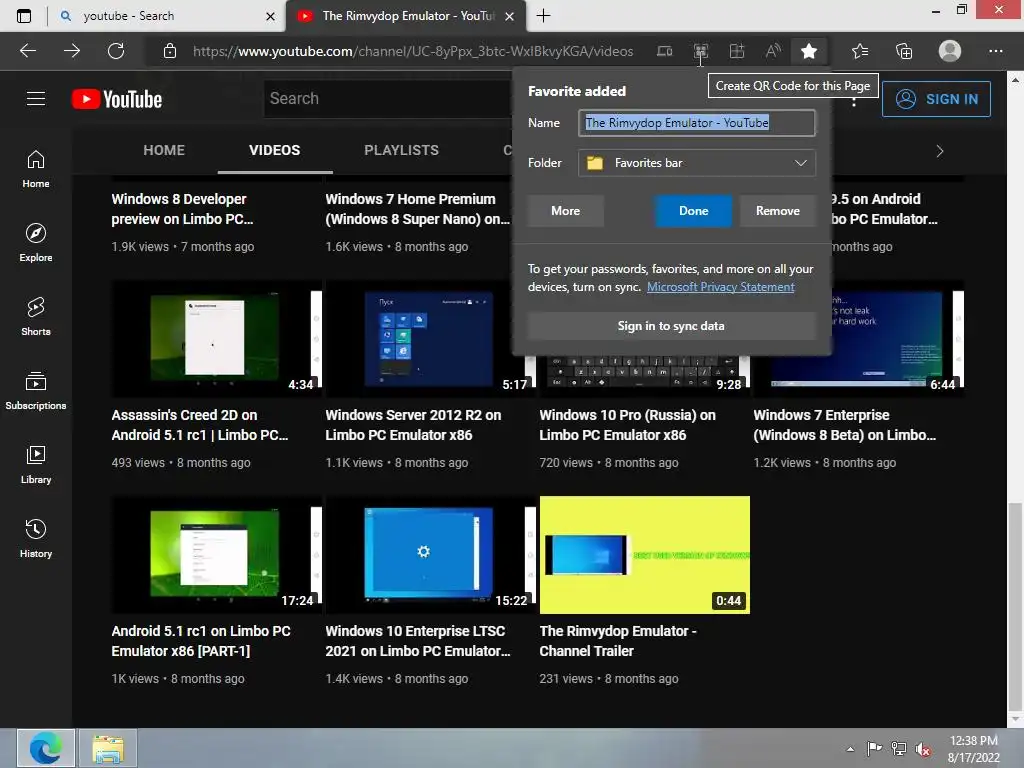Open Assassin's Creed 2D video thumbnail
The width and height of the screenshot is (1024, 768).
[x=217, y=338]
